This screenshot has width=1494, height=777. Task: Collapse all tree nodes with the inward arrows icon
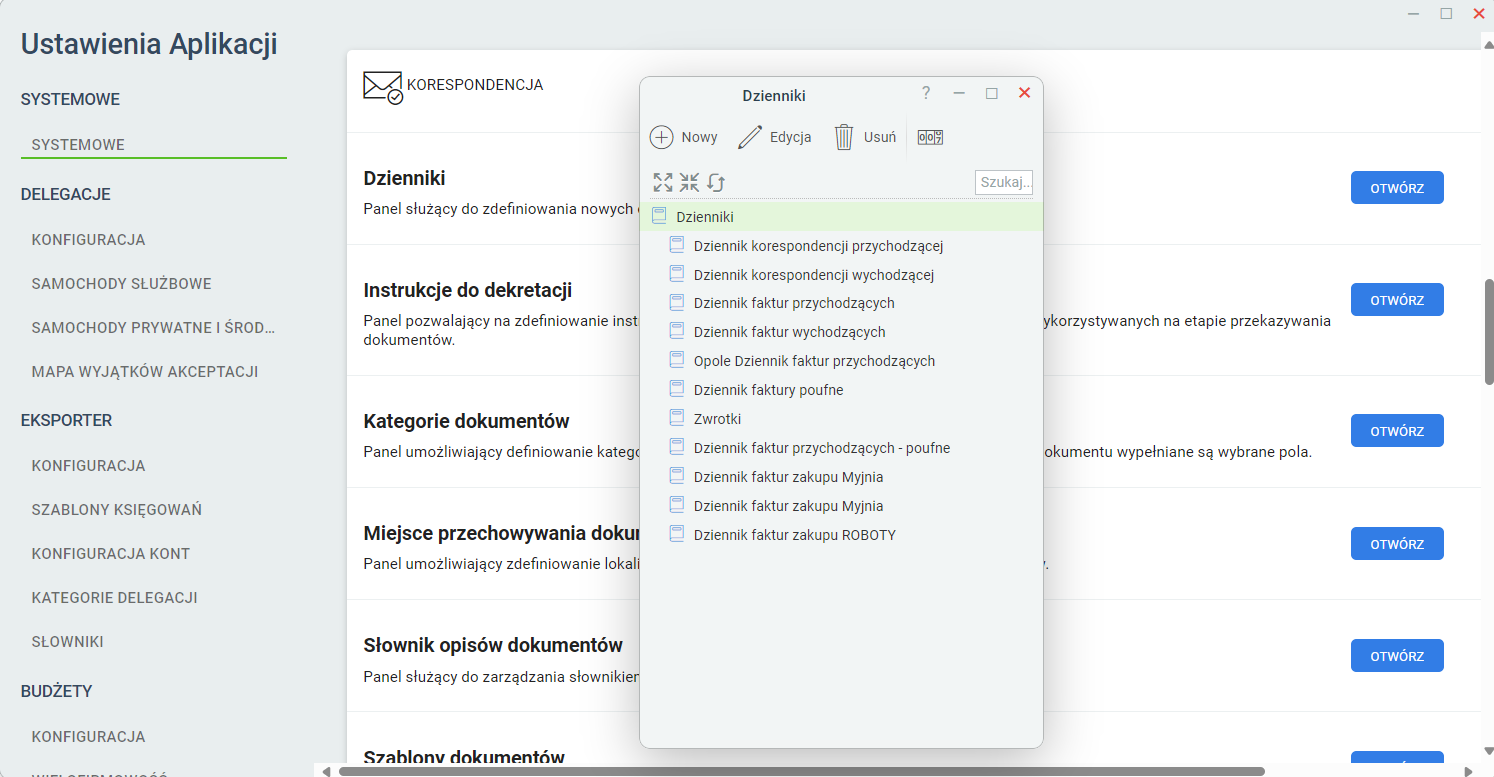tap(689, 182)
